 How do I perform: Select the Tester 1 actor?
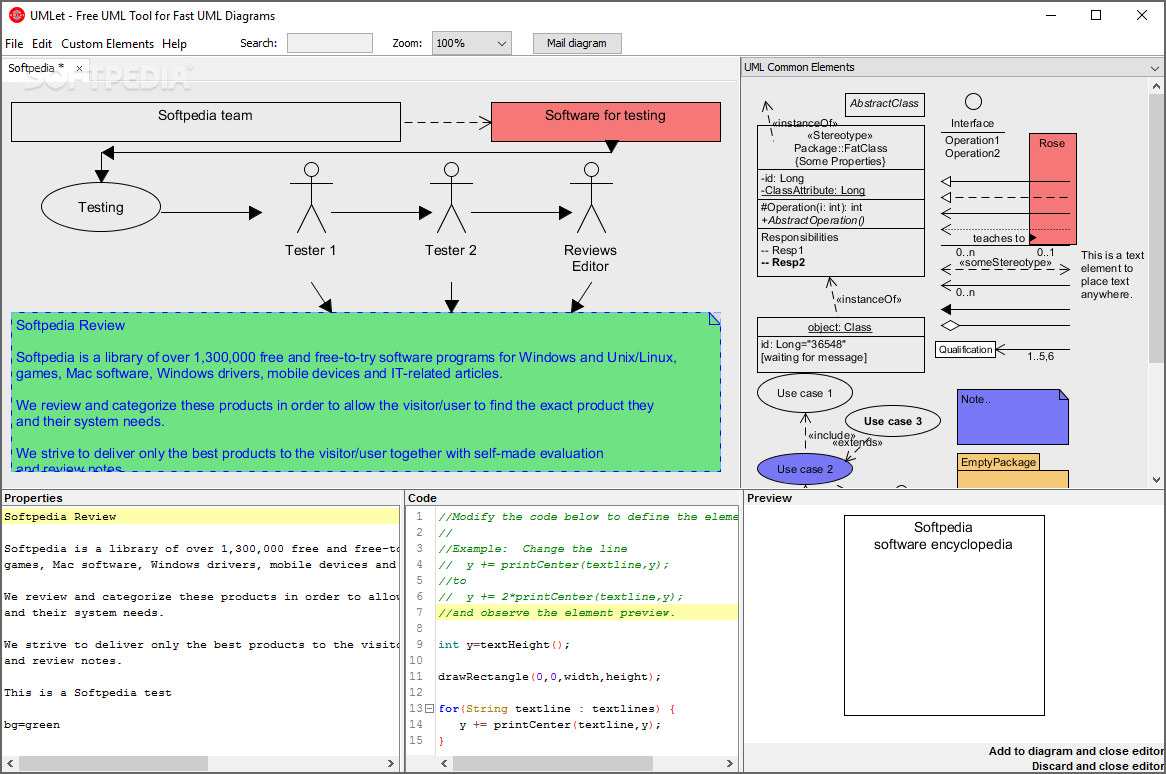click(311, 210)
